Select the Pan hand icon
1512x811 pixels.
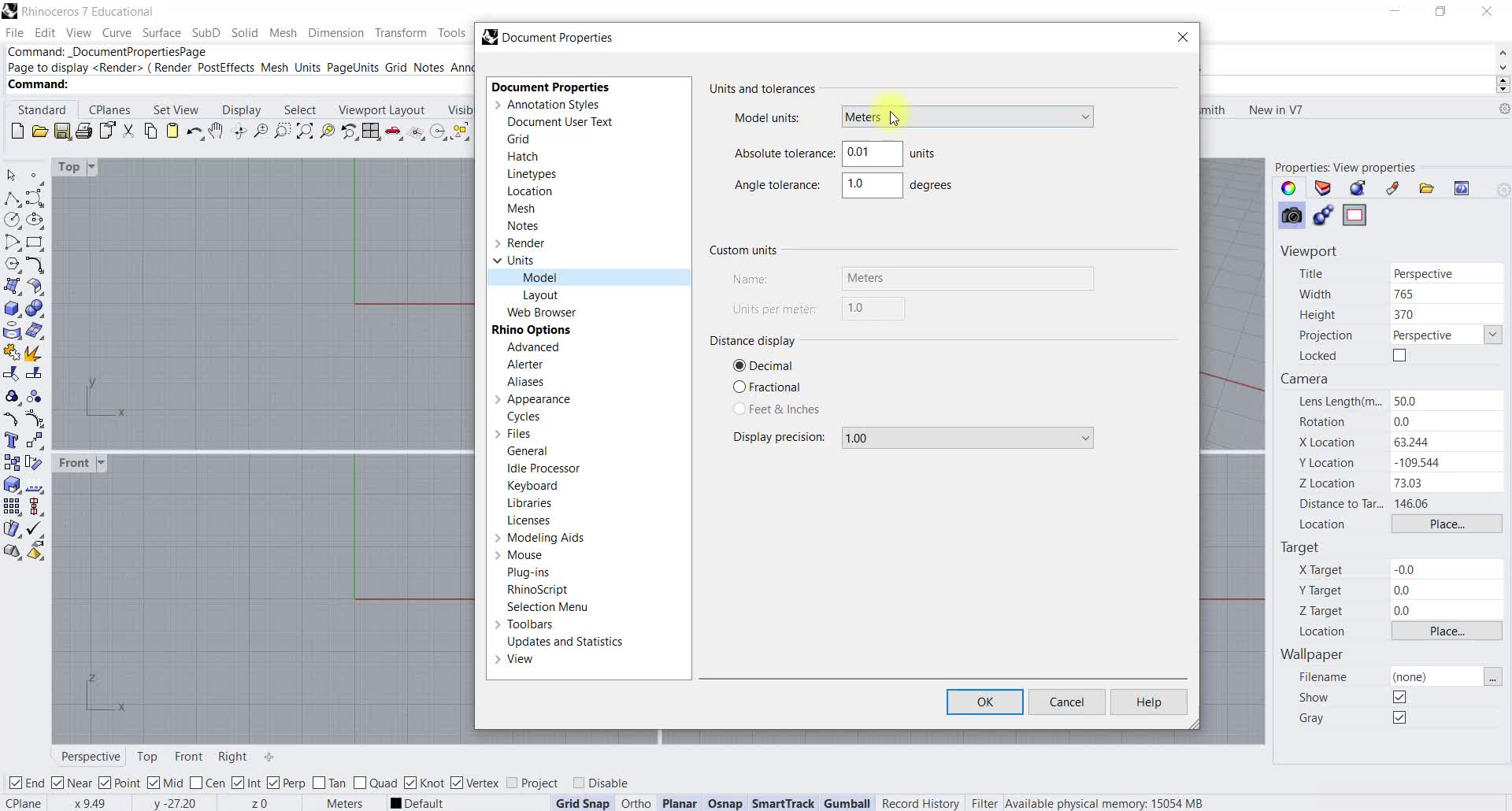216,131
